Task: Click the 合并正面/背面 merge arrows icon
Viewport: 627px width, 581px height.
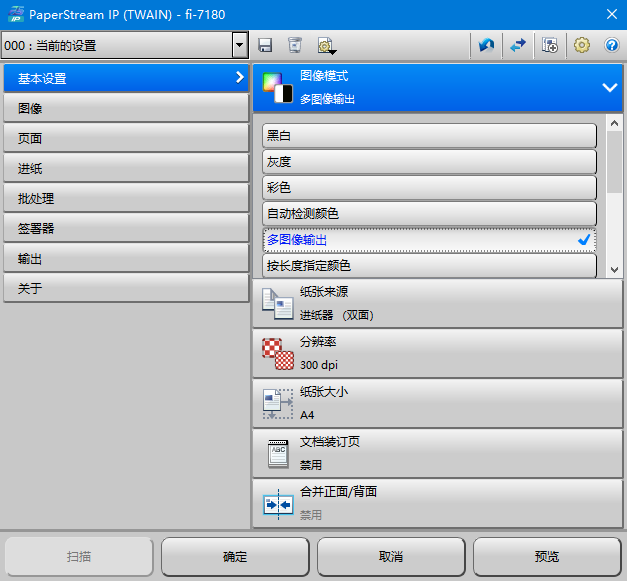Action: [278, 504]
